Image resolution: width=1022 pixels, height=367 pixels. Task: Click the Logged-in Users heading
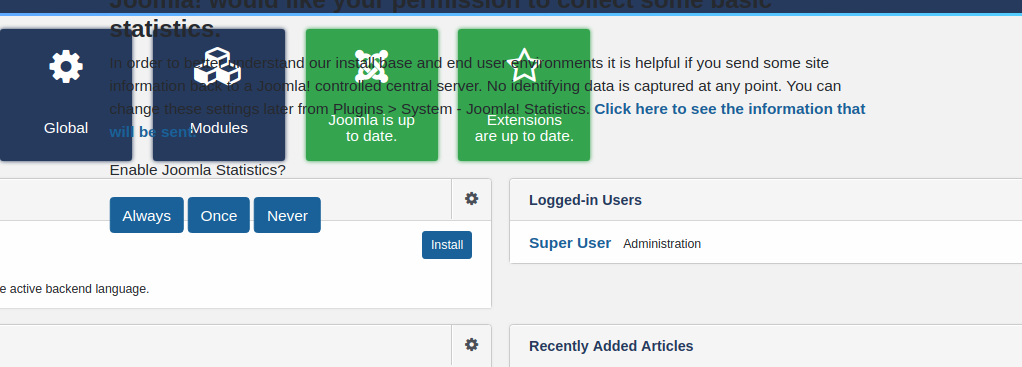point(585,200)
